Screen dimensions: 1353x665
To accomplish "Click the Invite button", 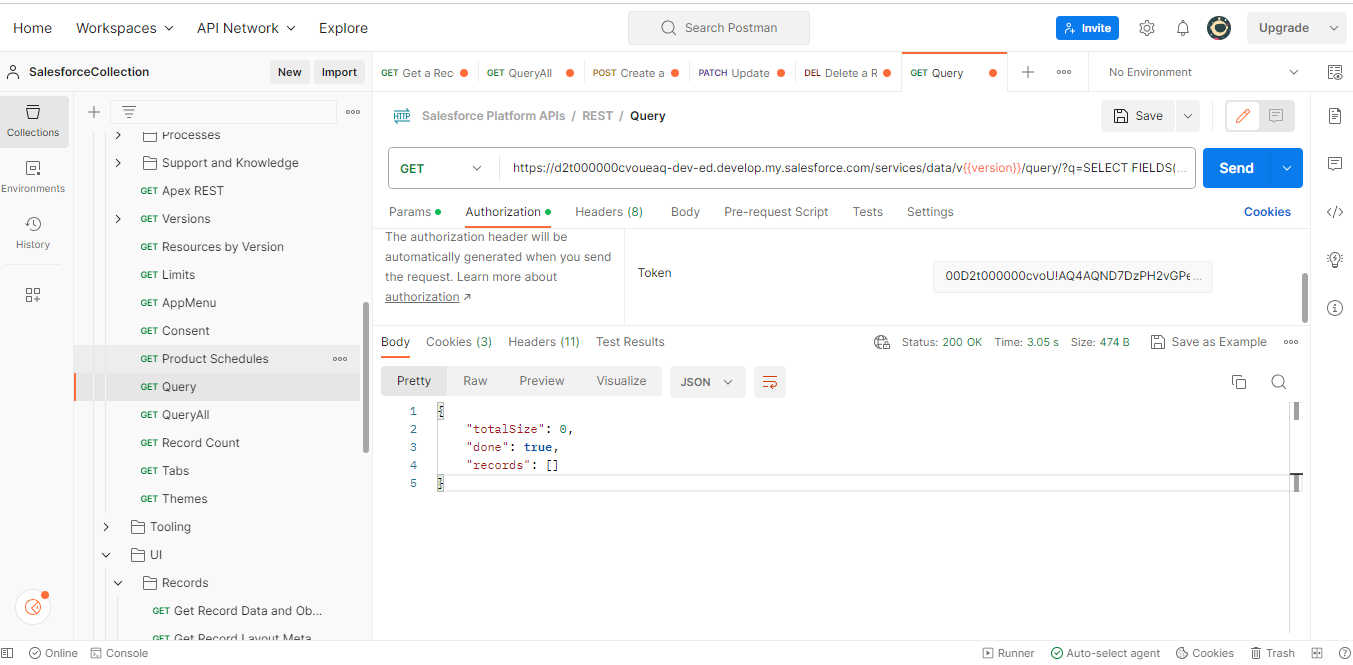I will 1087,28.
